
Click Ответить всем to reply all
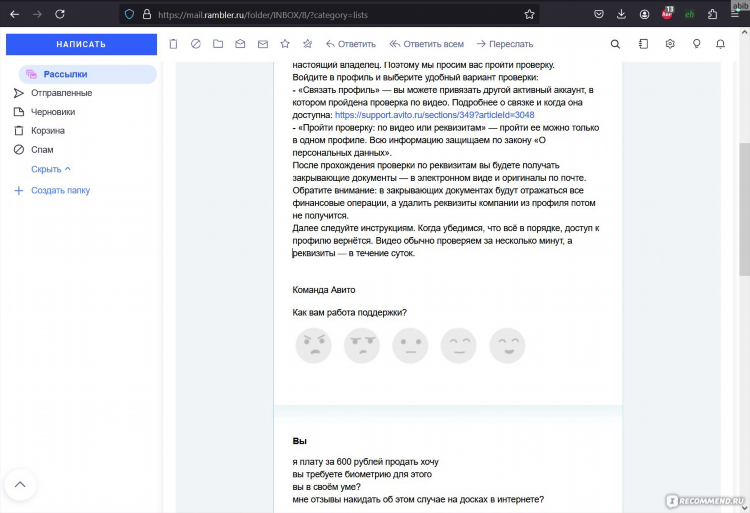tap(427, 44)
